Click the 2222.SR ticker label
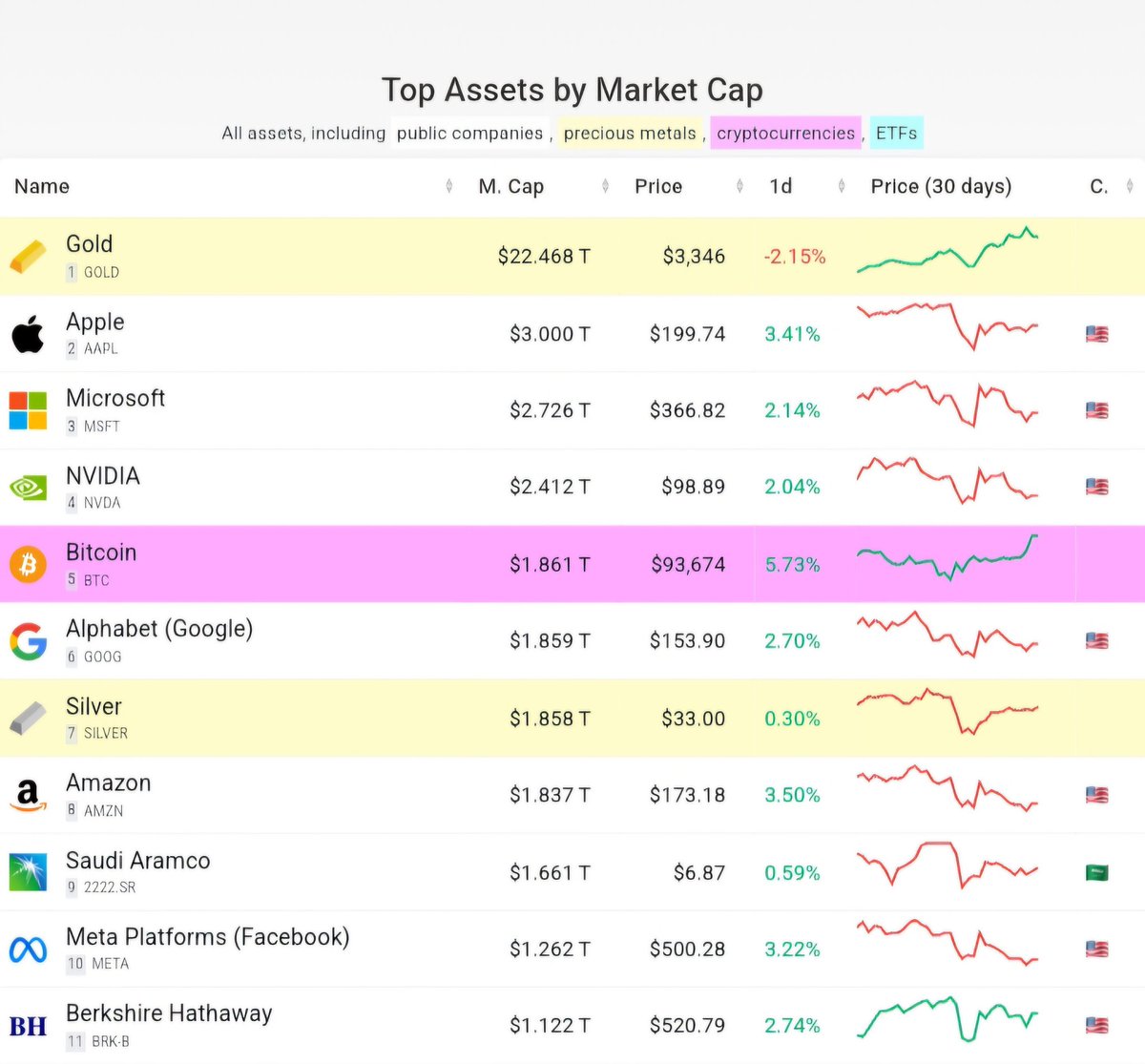The image size is (1145, 1064). click(110, 887)
